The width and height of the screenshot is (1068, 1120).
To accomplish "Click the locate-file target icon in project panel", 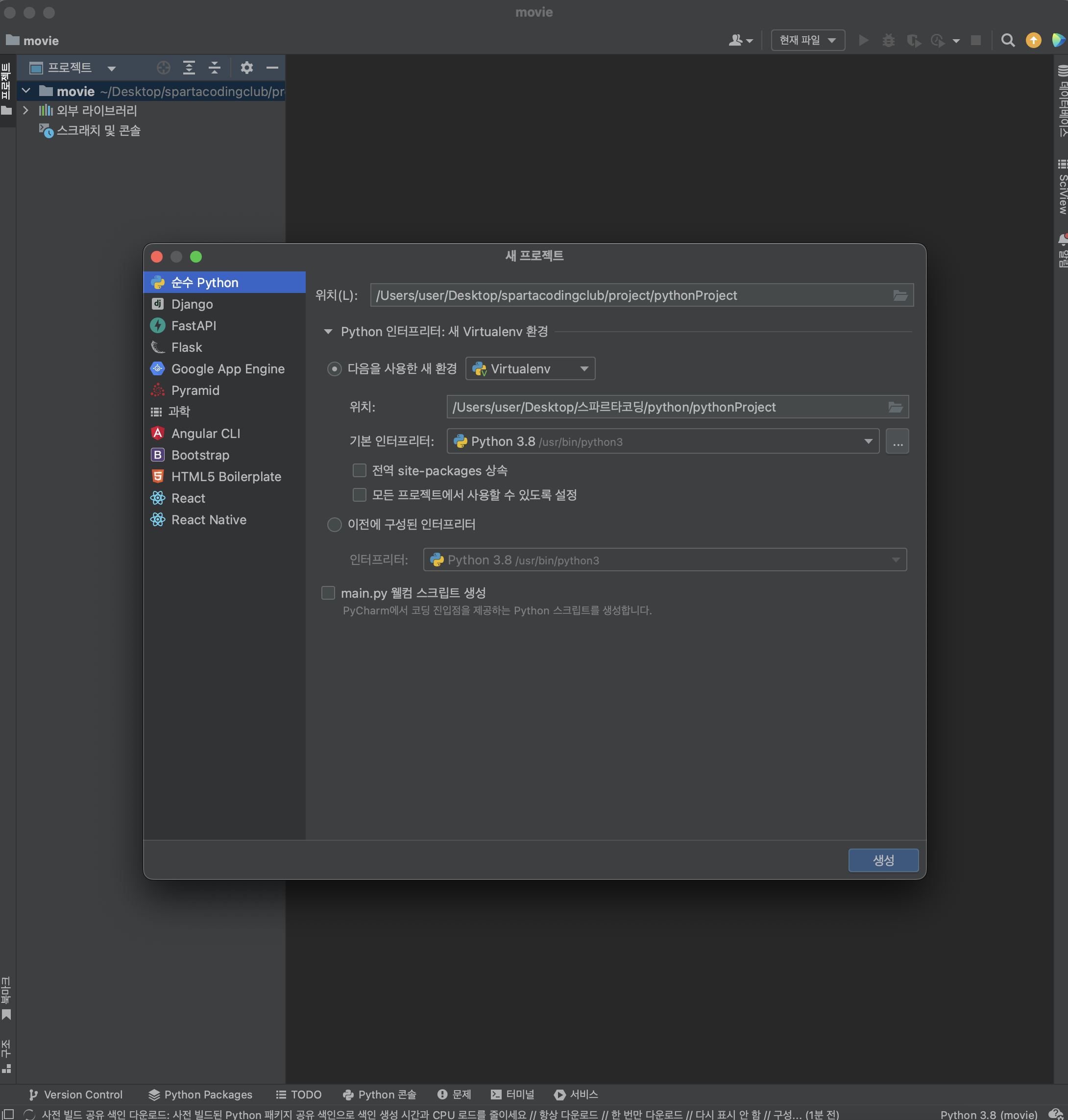I will 164,68.
